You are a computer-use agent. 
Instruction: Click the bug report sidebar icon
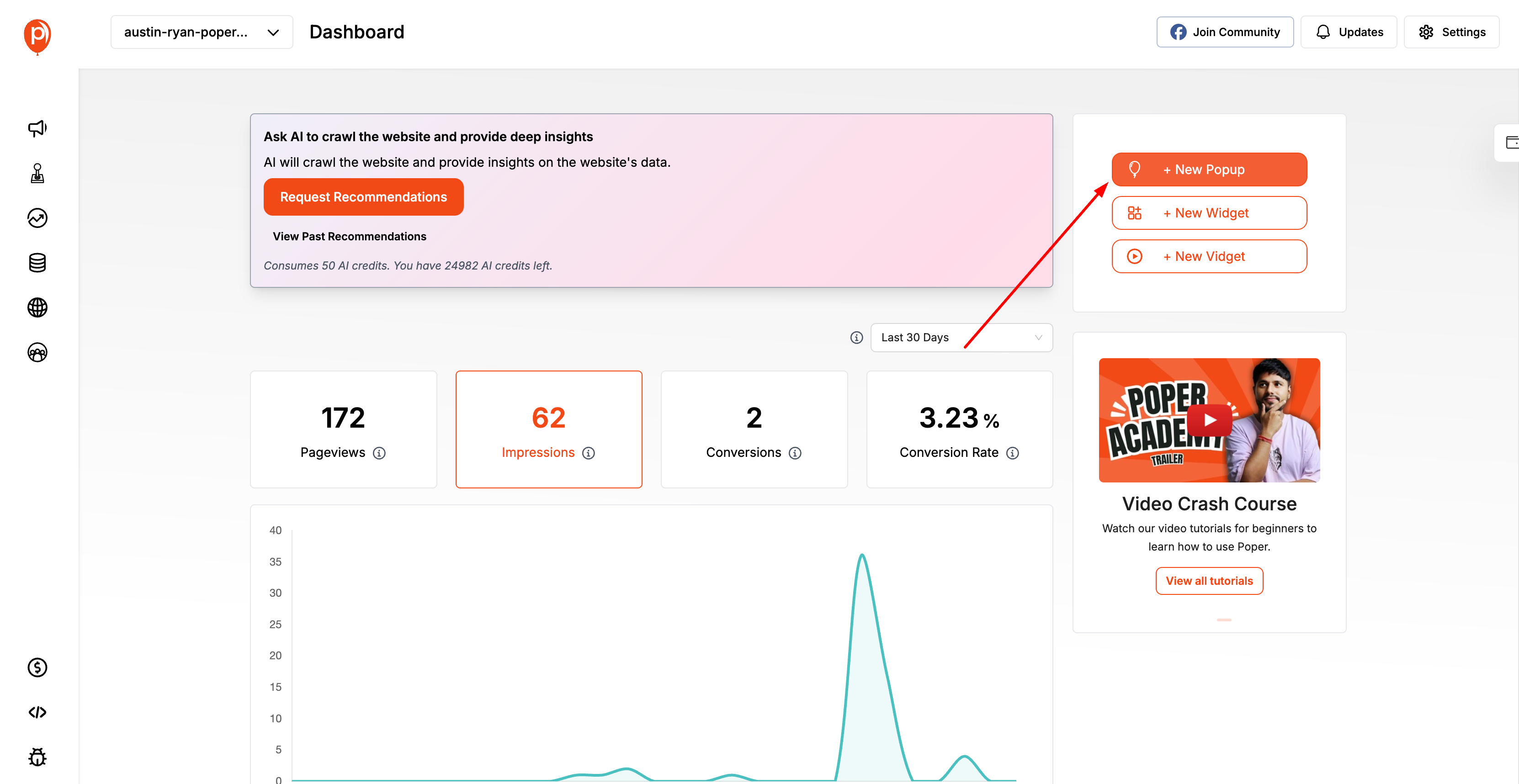pos(37,757)
